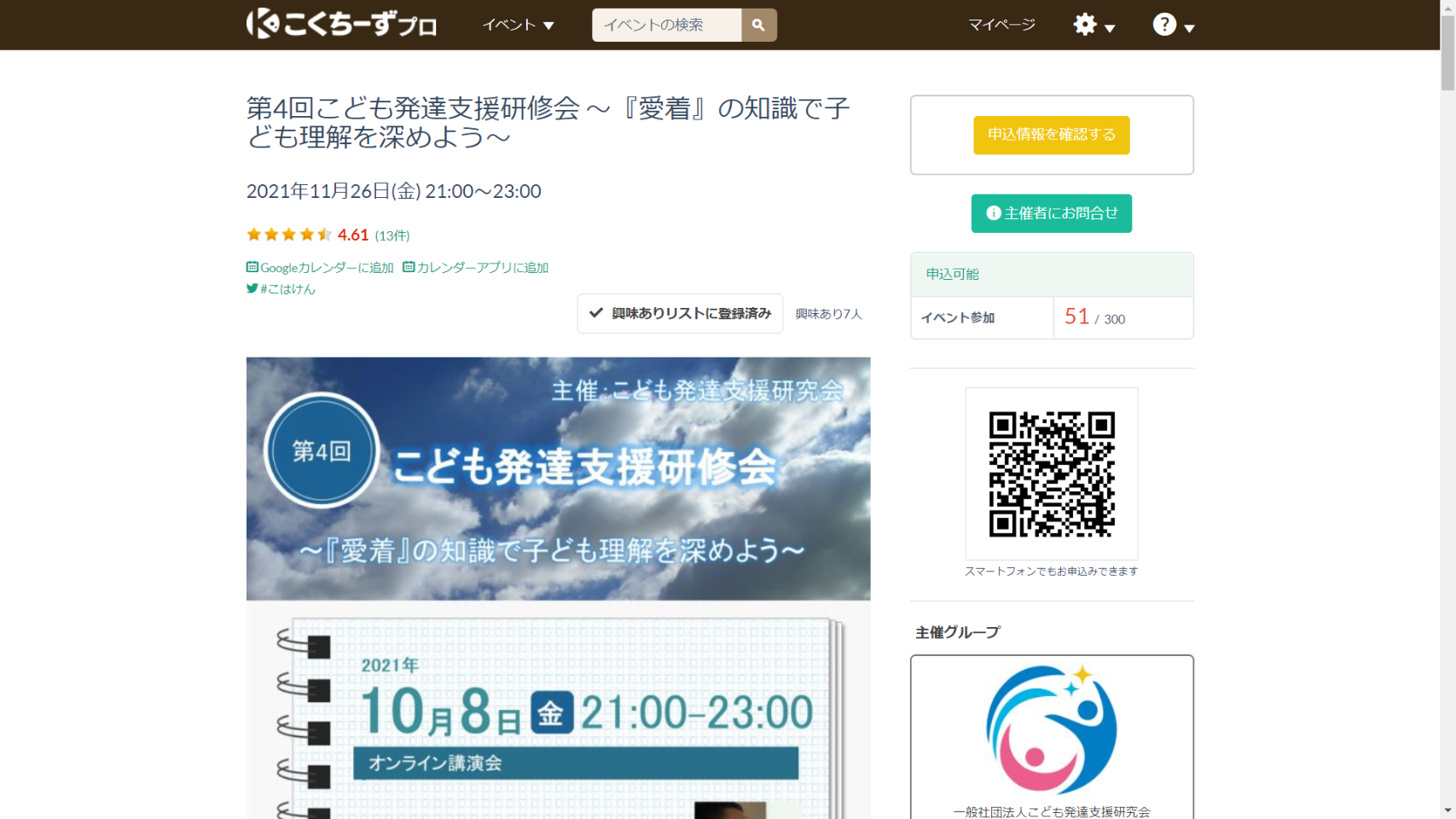
Task: Click the Kokuchees Pro logo
Action: [x=341, y=24]
